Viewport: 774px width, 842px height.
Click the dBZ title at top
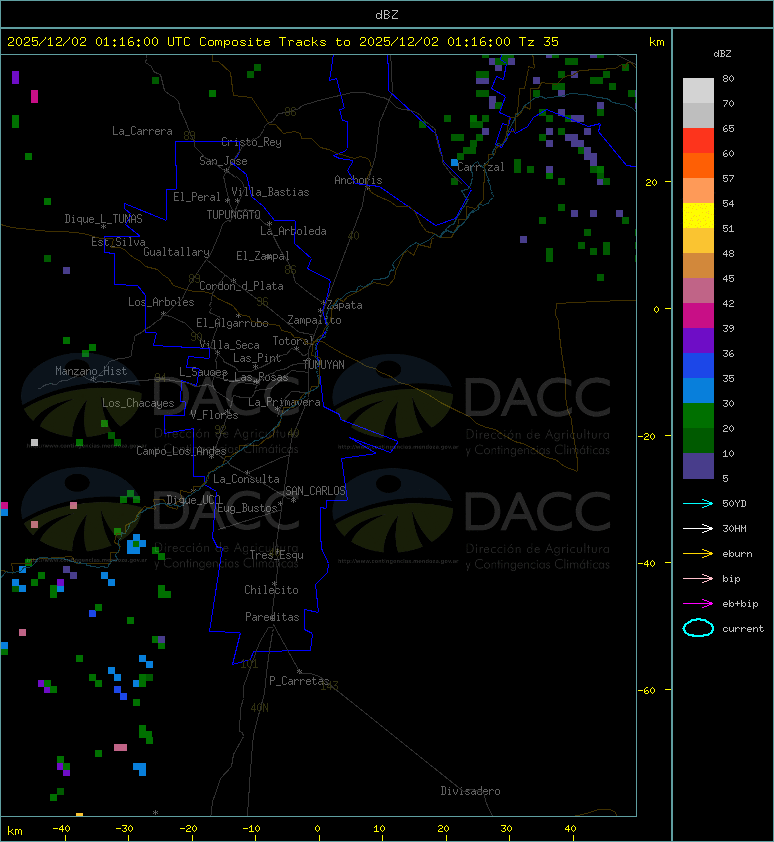387,15
